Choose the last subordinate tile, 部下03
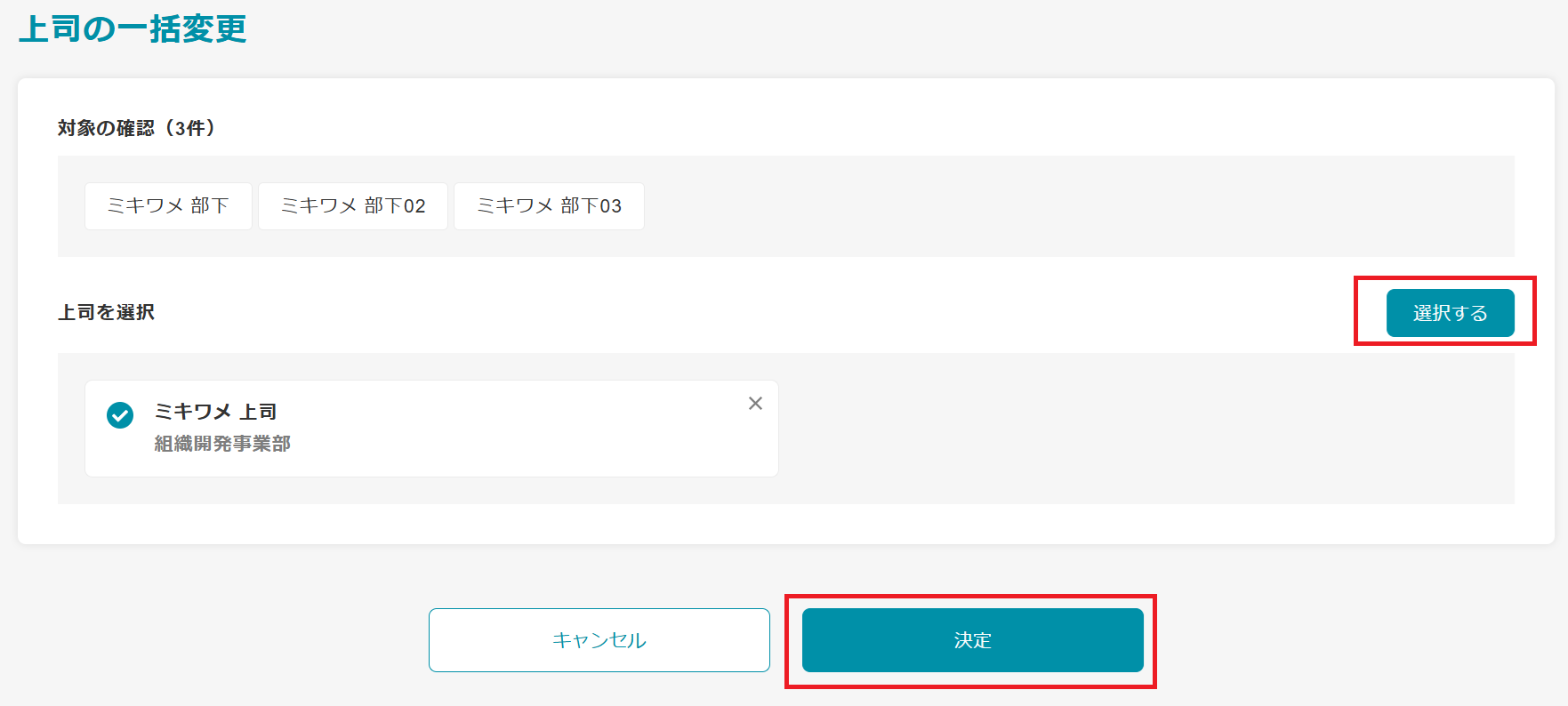Viewport: 1568px width, 706px height. coord(549,205)
